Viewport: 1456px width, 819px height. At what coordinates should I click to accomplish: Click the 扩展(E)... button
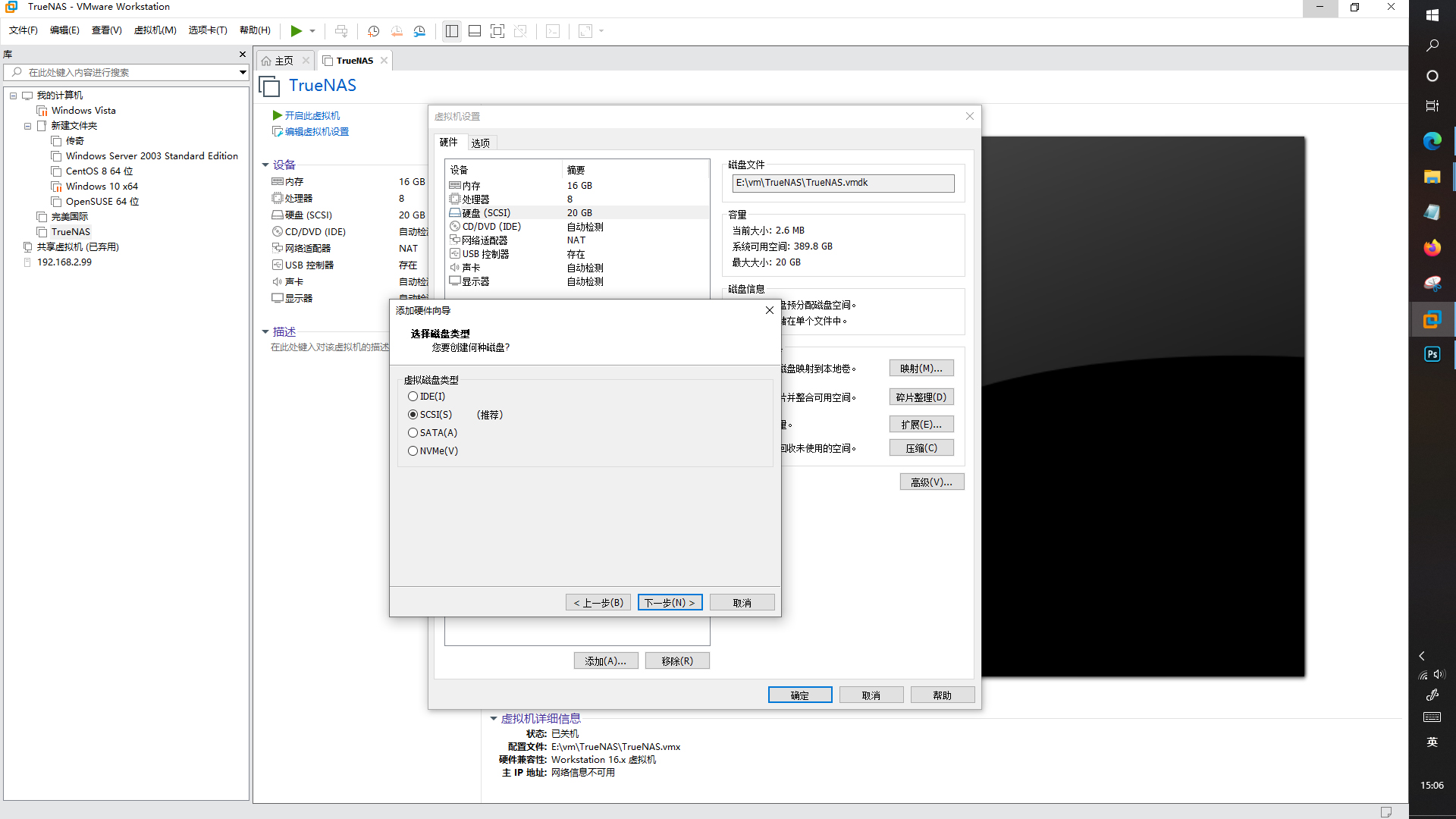[921, 425]
